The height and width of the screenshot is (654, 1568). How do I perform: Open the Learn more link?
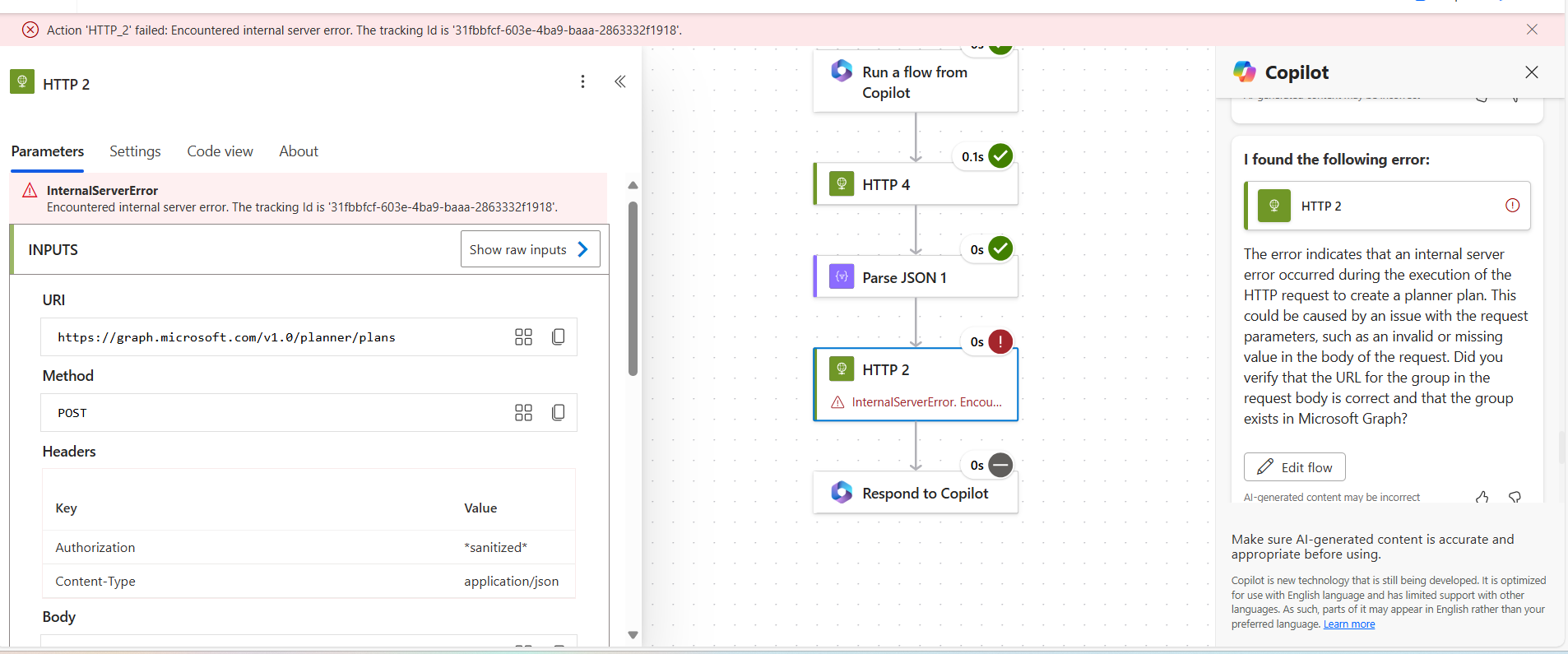point(1349,624)
